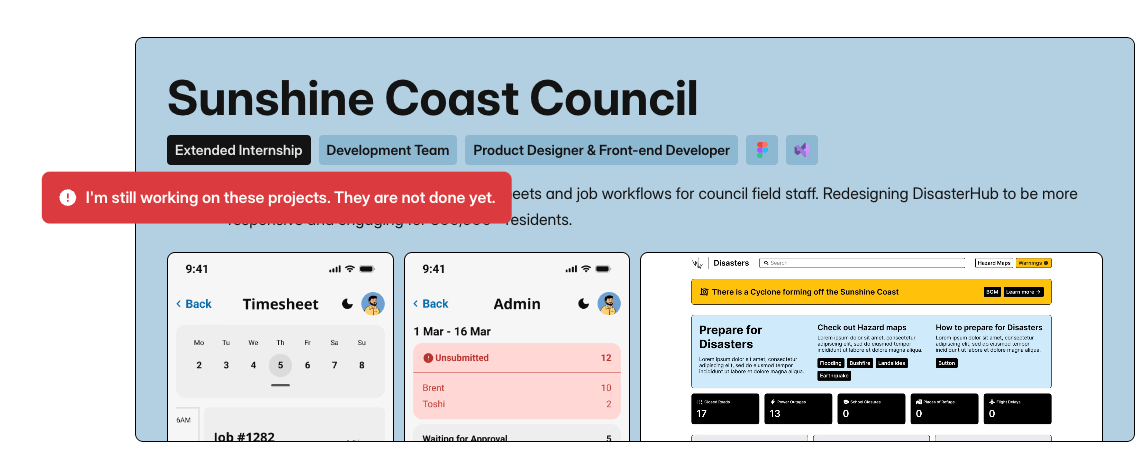Click the warning icon beside Unsubmitted
Screen dimensions: 1145x449
(x=428, y=358)
